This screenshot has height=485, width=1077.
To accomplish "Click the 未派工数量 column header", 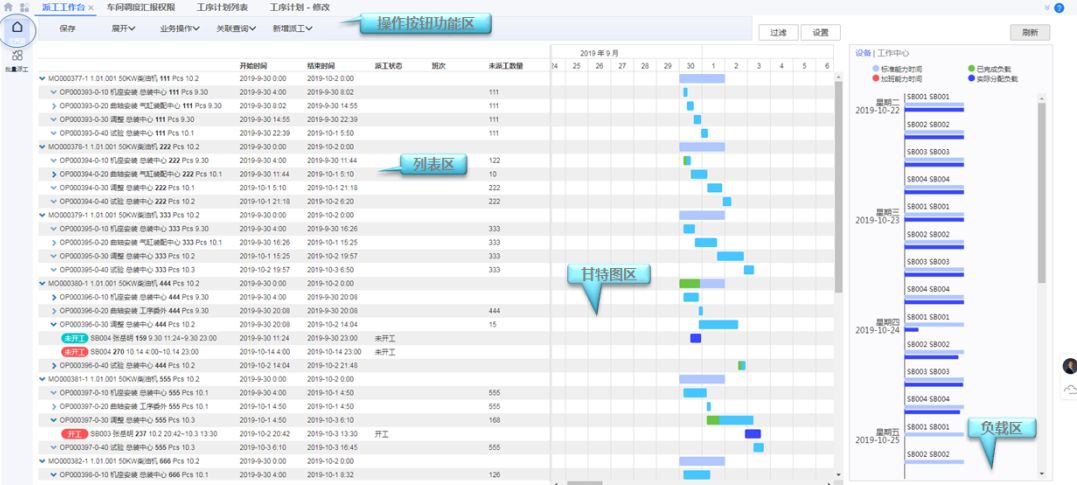I will click(x=506, y=66).
